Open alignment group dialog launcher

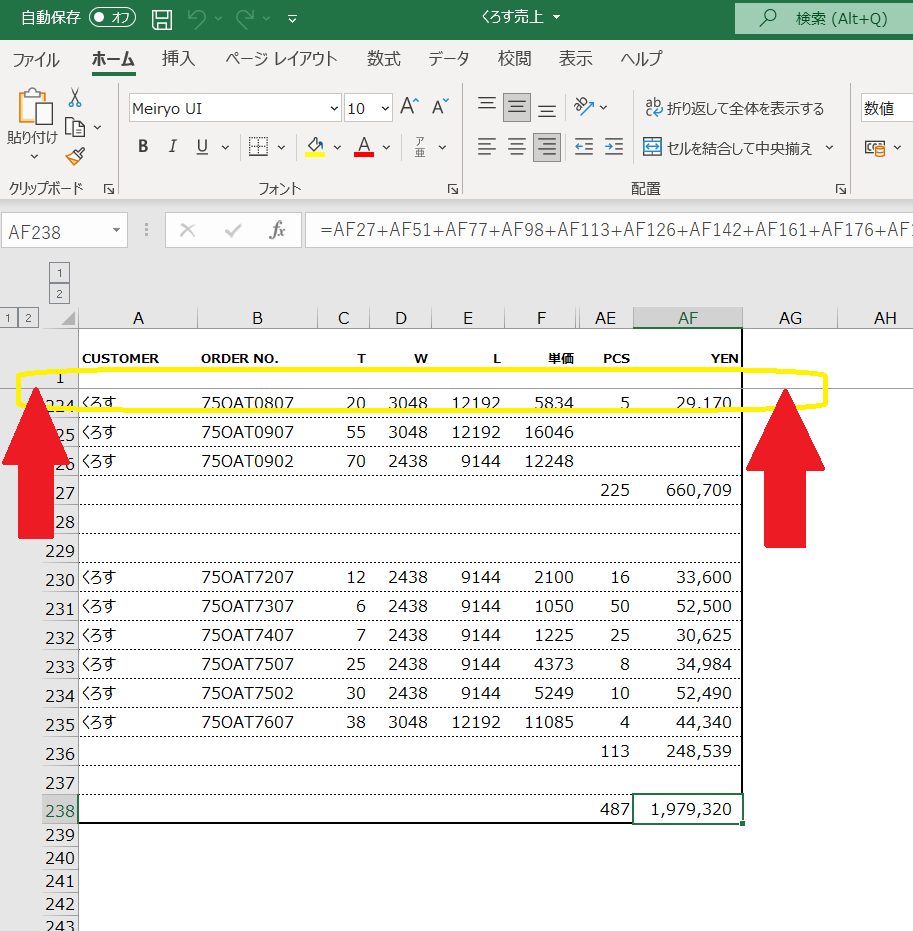point(841,189)
